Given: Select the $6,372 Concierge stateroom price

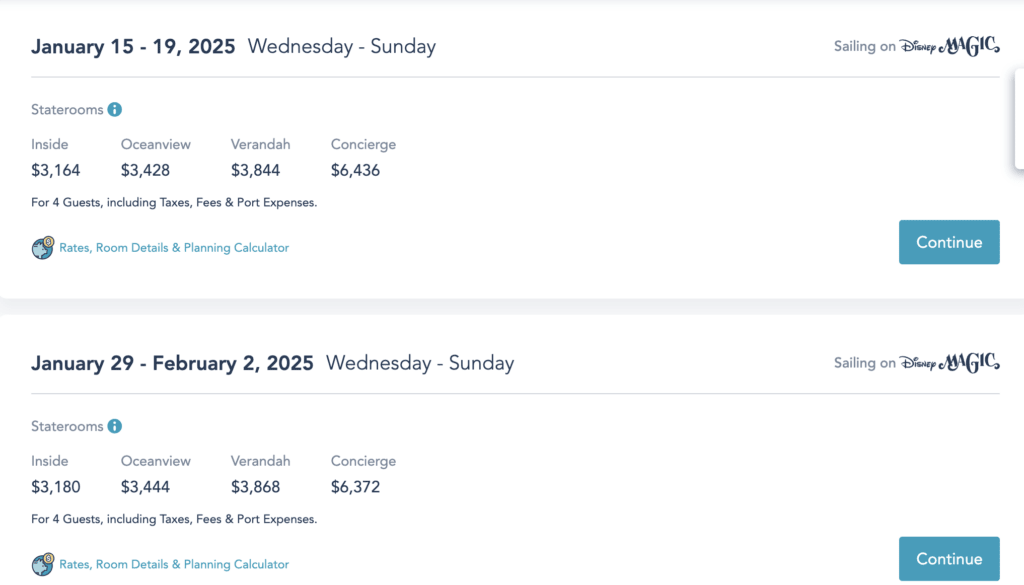Looking at the screenshot, I should (355, 487).
